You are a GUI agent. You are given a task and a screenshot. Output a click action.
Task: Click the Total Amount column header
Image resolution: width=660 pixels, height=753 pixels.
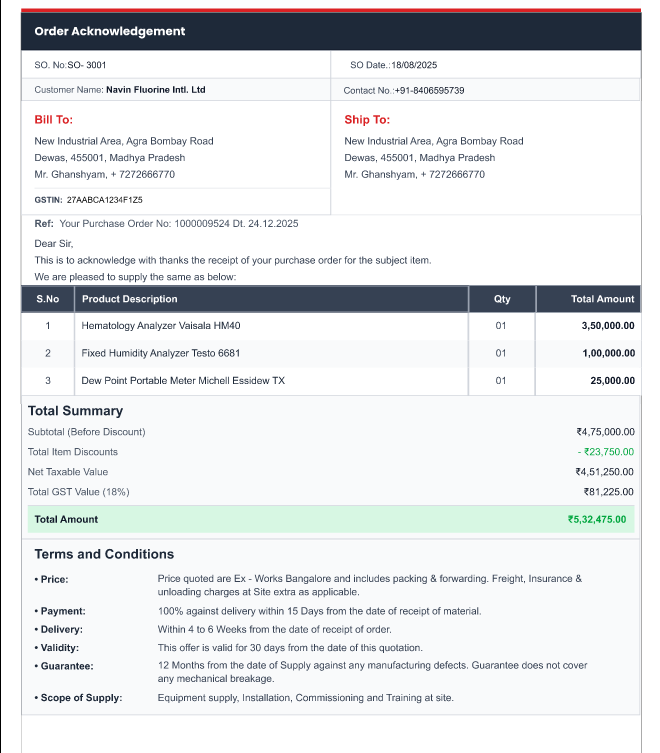coord(602,299)
